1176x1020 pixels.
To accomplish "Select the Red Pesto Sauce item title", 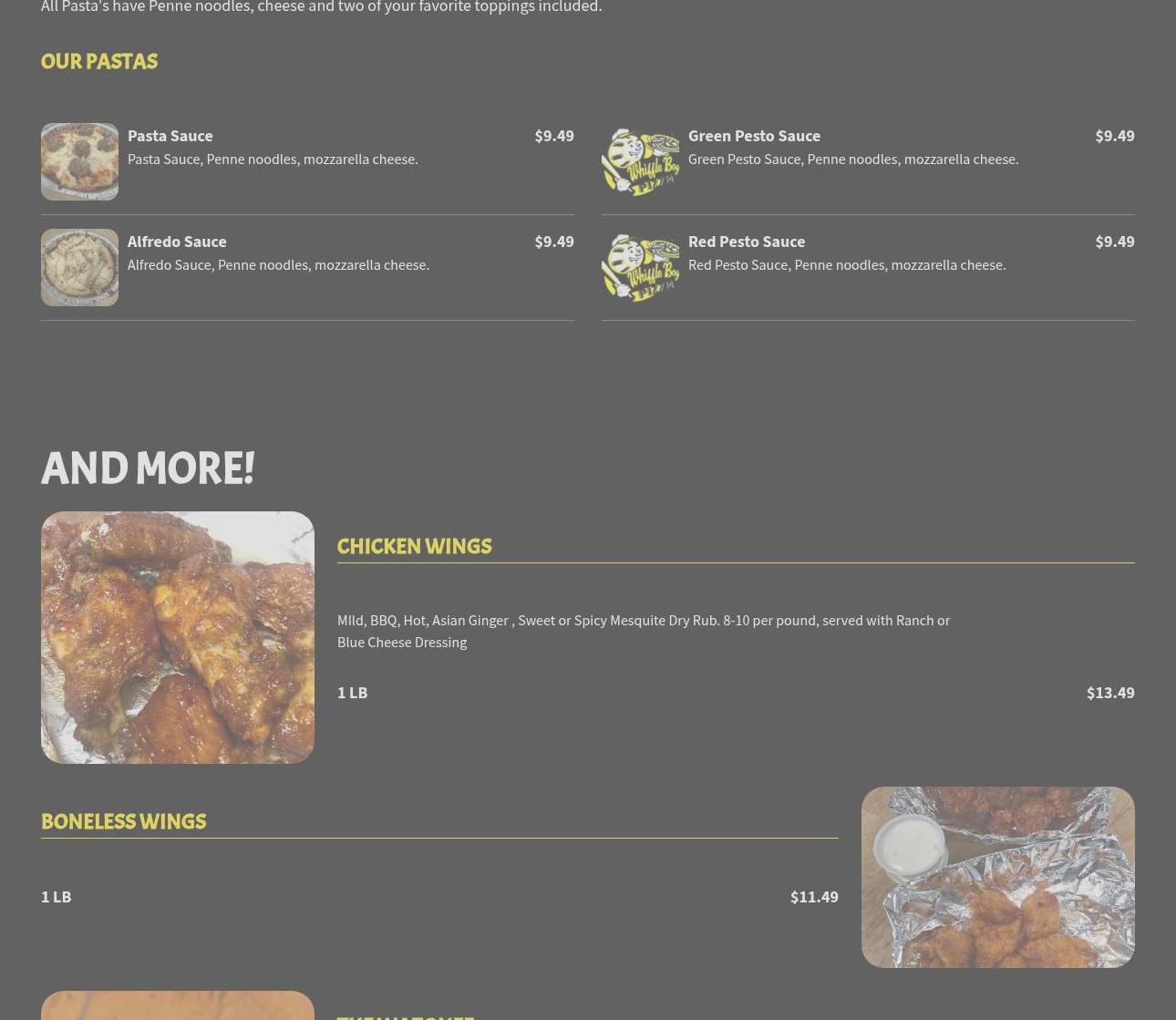I will tap(747, 242).
